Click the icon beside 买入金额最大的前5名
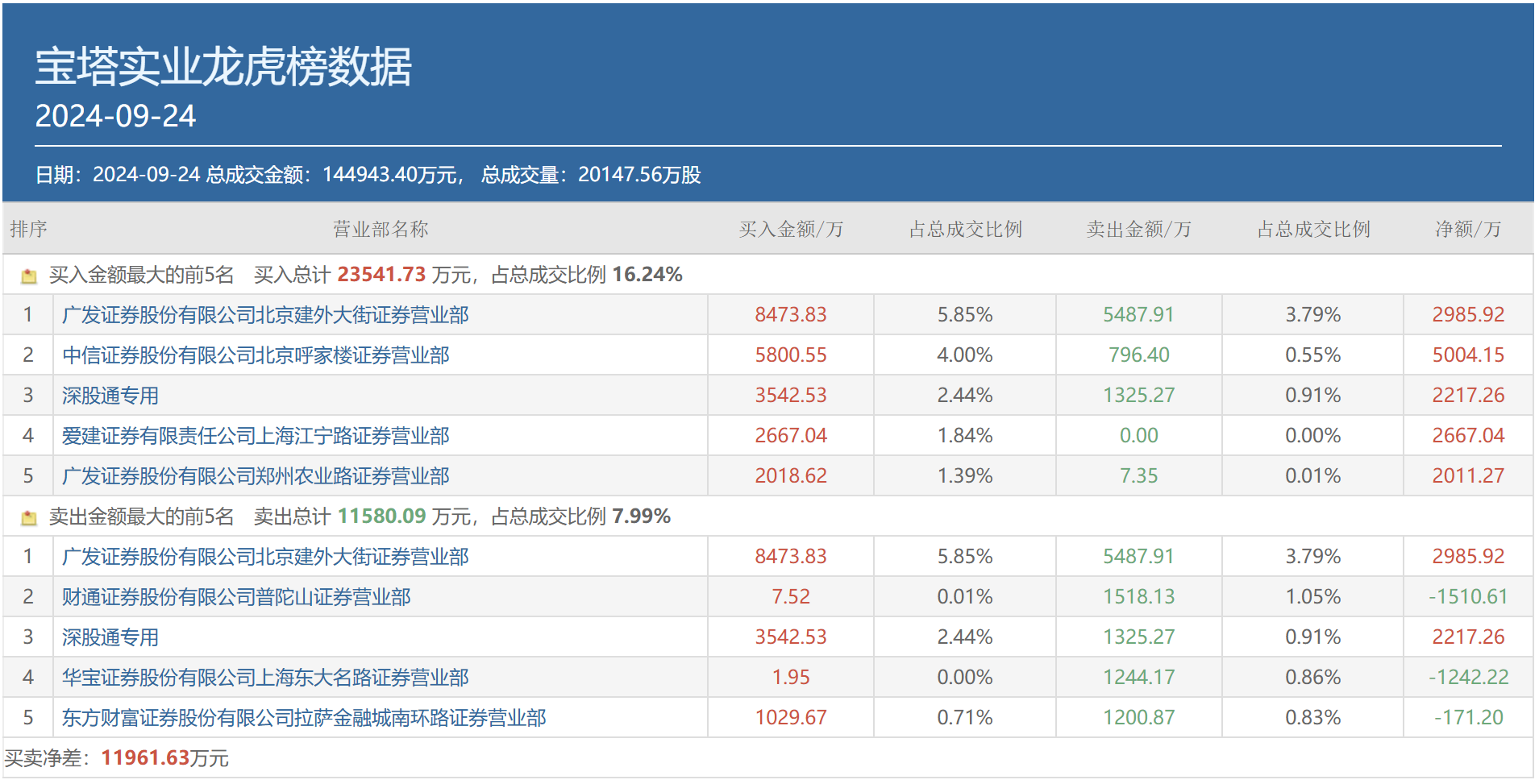 [29, 276]
